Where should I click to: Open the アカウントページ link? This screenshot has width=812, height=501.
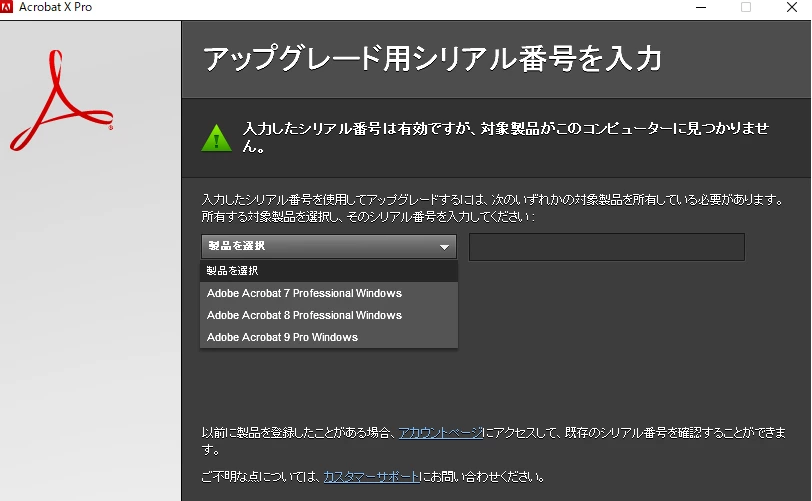click(441, 433)
